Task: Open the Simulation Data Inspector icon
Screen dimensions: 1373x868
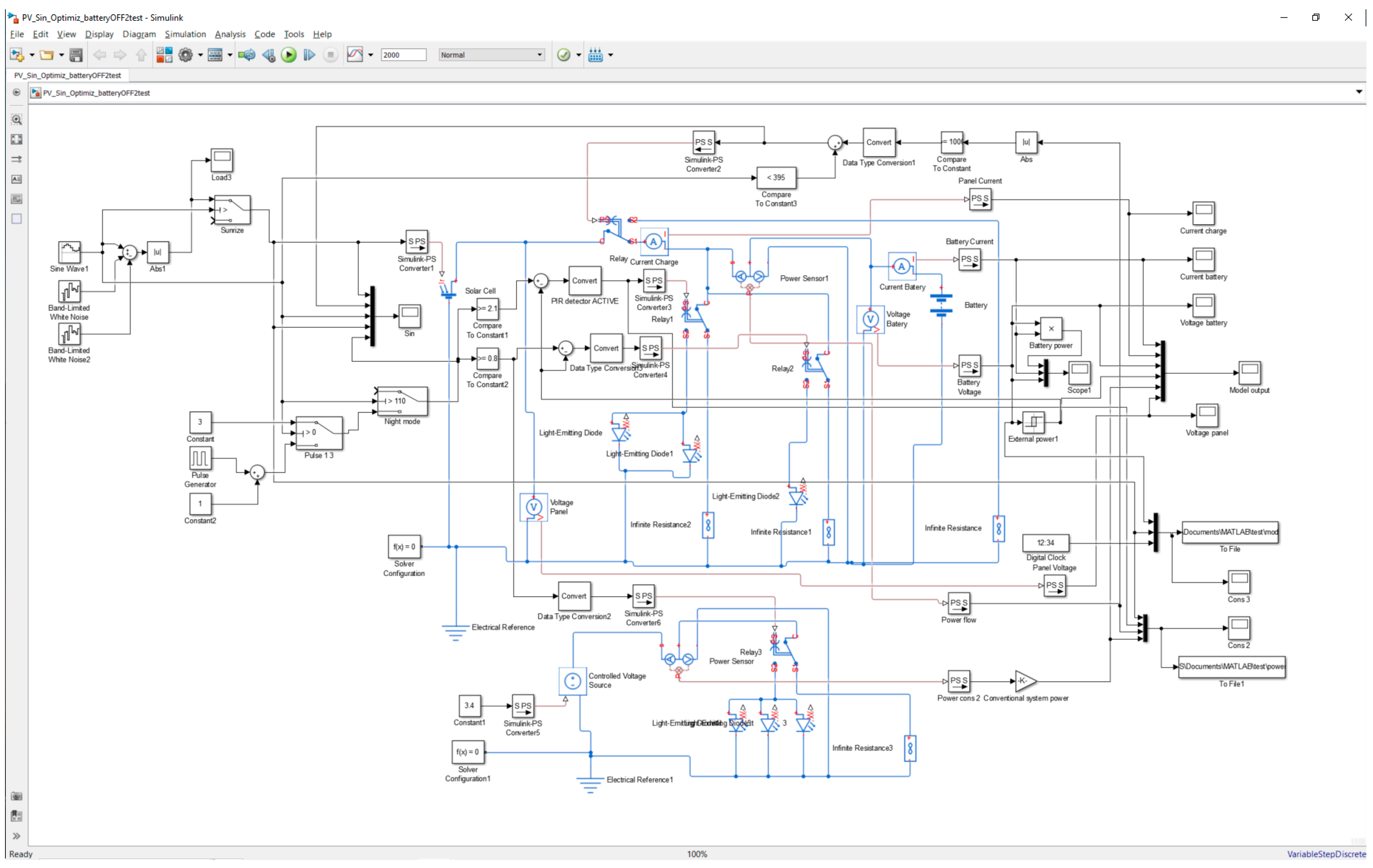Action: click(355, 55)
